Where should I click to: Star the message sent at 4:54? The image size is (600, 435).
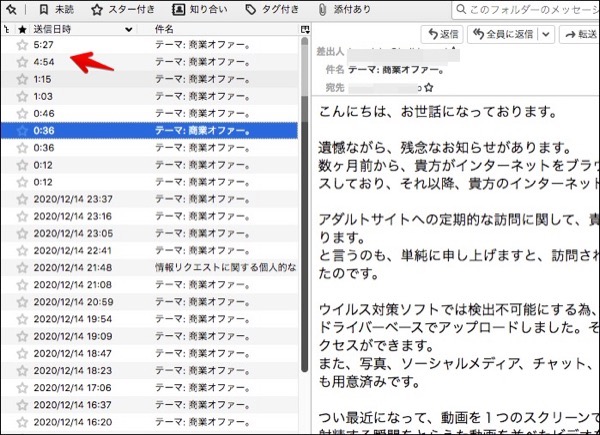22,62
